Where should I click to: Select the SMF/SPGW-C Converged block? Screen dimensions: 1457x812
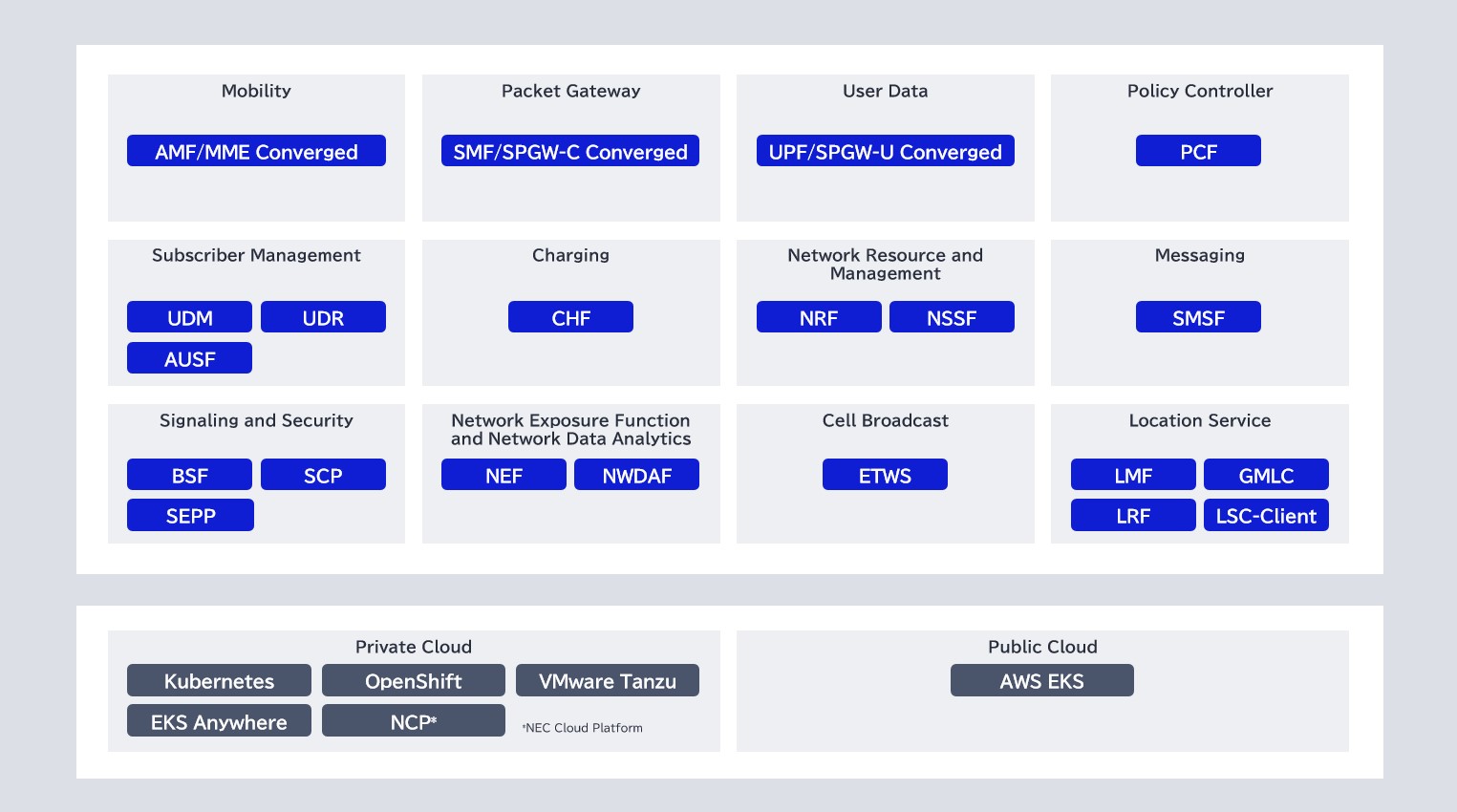pos(570,151)
